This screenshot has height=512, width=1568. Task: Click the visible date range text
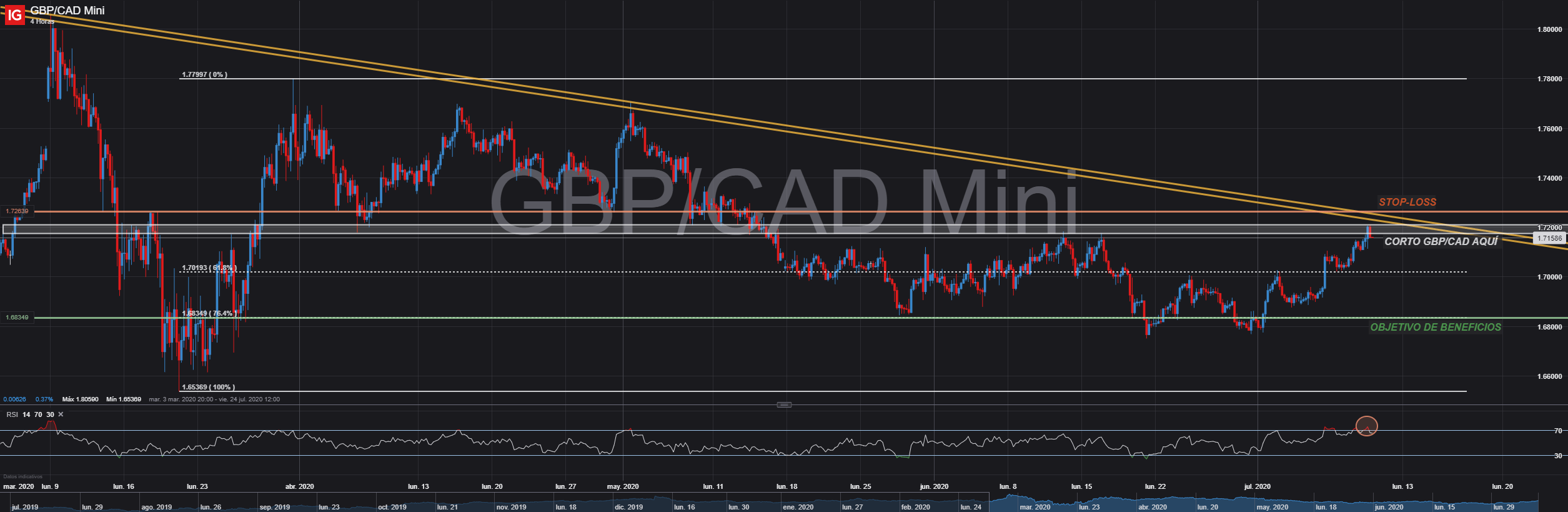(214, 399)
